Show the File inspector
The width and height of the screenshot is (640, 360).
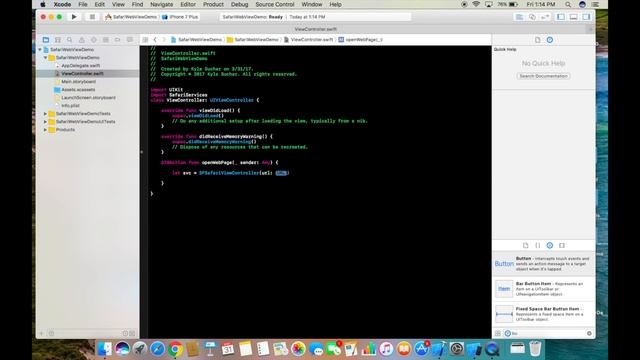[538, 40]
